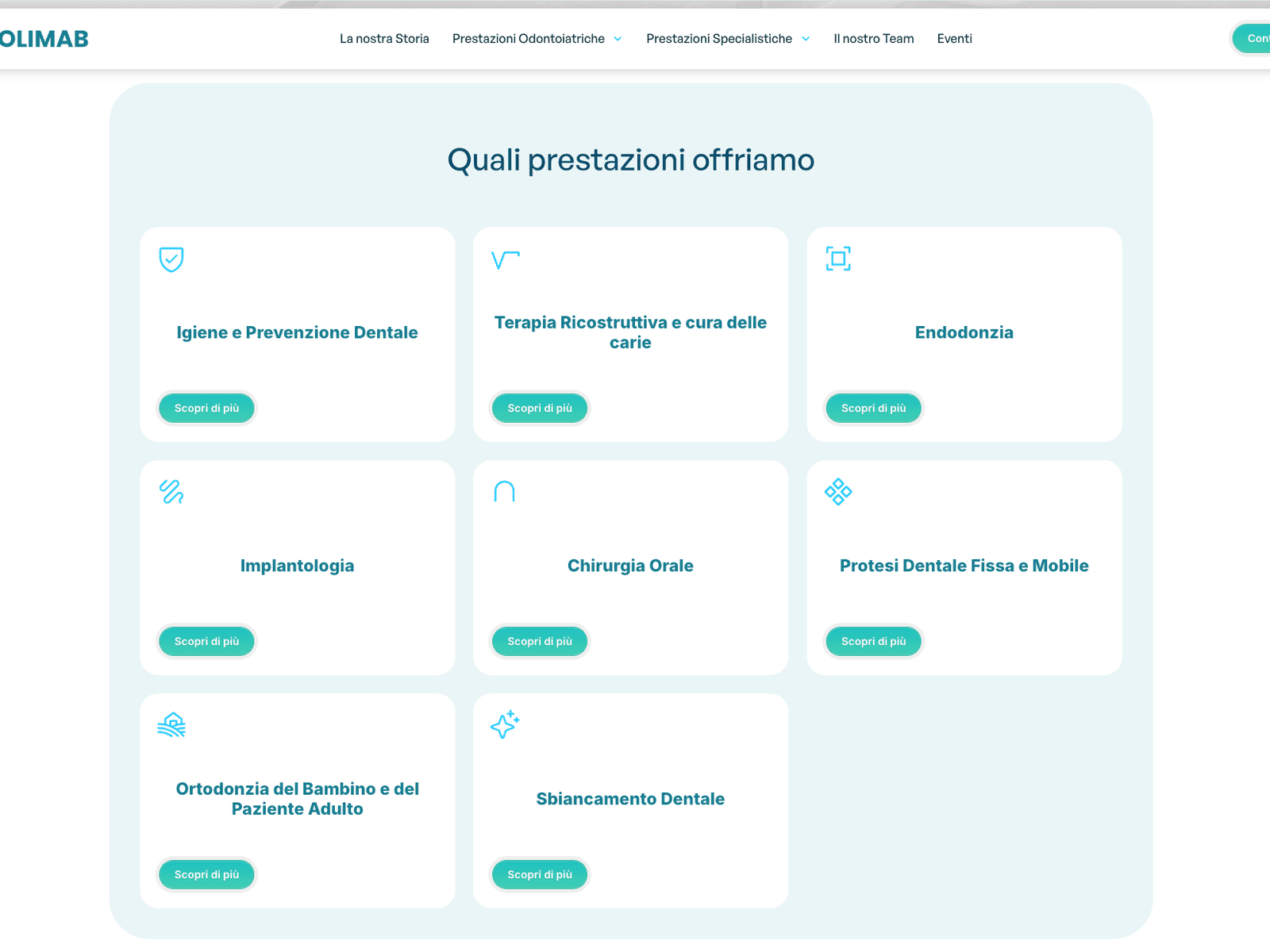Image resolution: width=1270 pixels, height=952 pixels.
Task: Click the shield icon on Igiene e Prevenzione Dentale card
Action: click(171, 259)
